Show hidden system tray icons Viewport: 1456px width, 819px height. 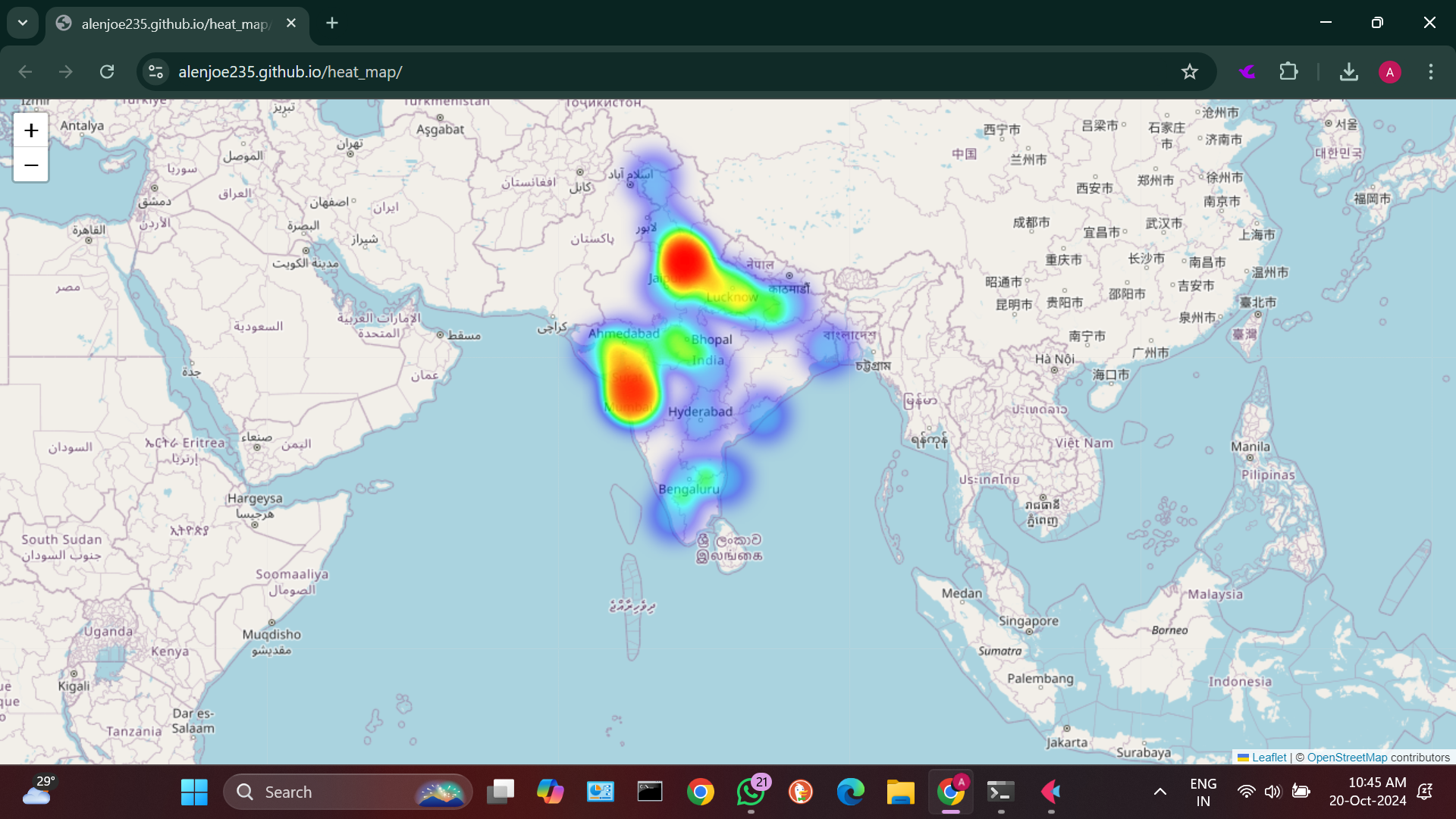(1159, 792)
